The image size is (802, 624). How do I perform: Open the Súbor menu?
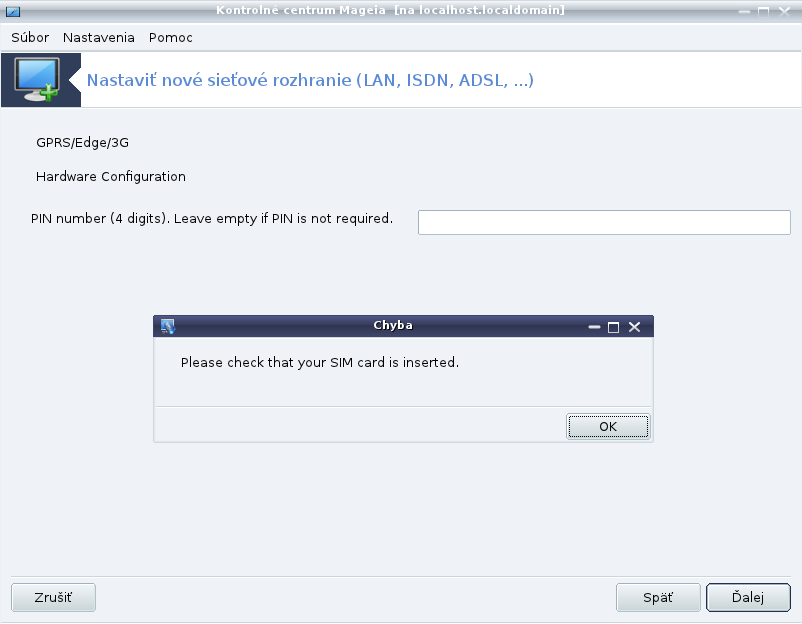[30, 37]
